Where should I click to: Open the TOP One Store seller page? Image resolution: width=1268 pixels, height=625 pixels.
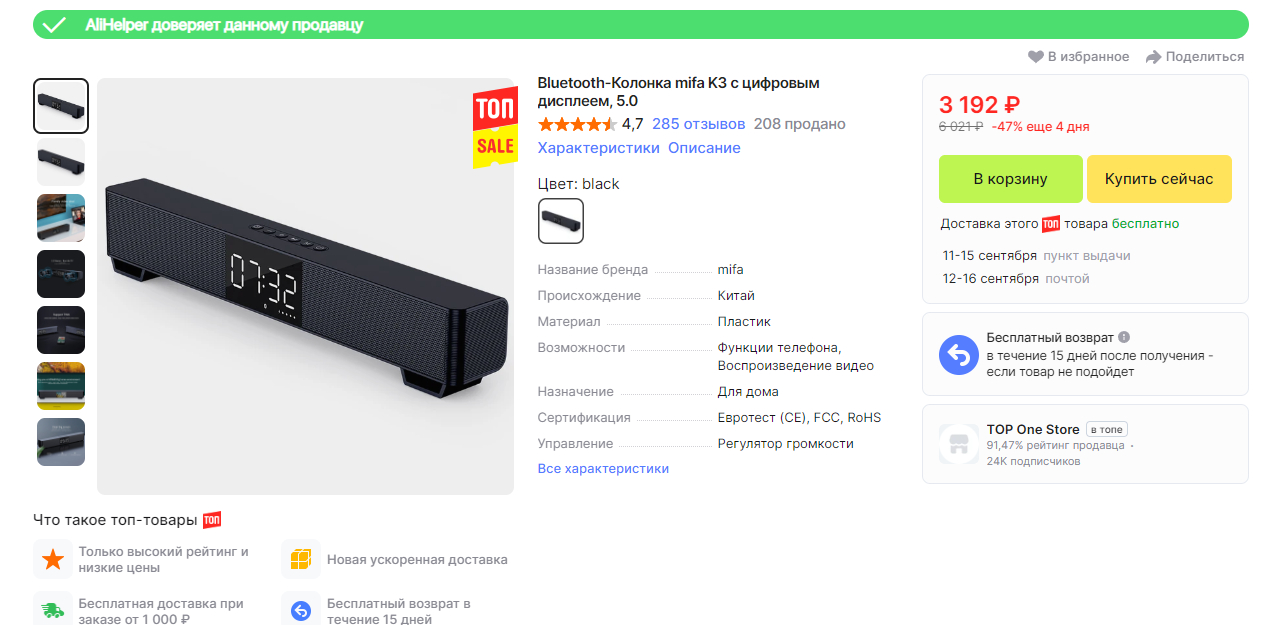tap(1032, 430)
